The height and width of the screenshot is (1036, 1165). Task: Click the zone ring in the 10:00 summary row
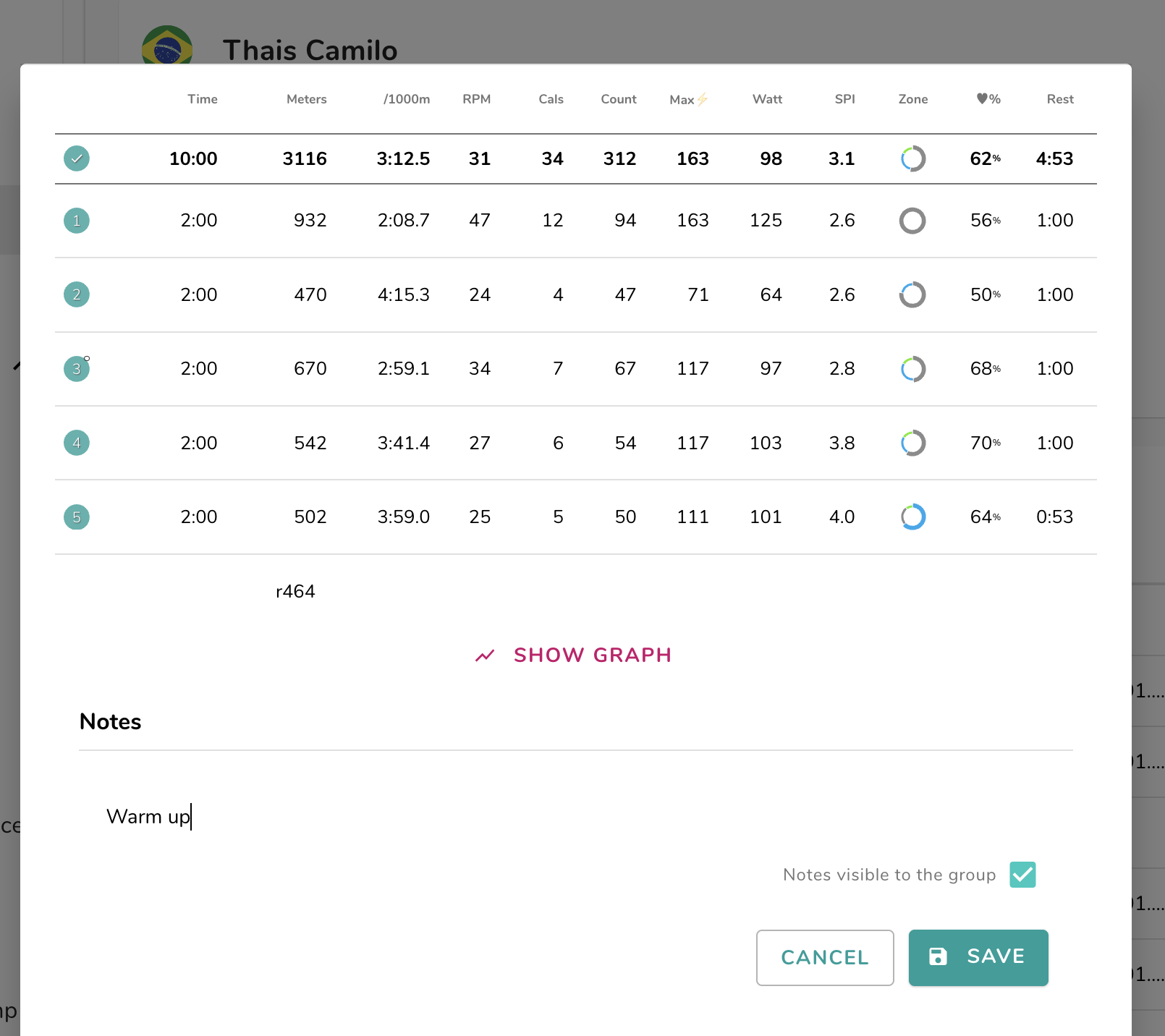click(913, 158)
